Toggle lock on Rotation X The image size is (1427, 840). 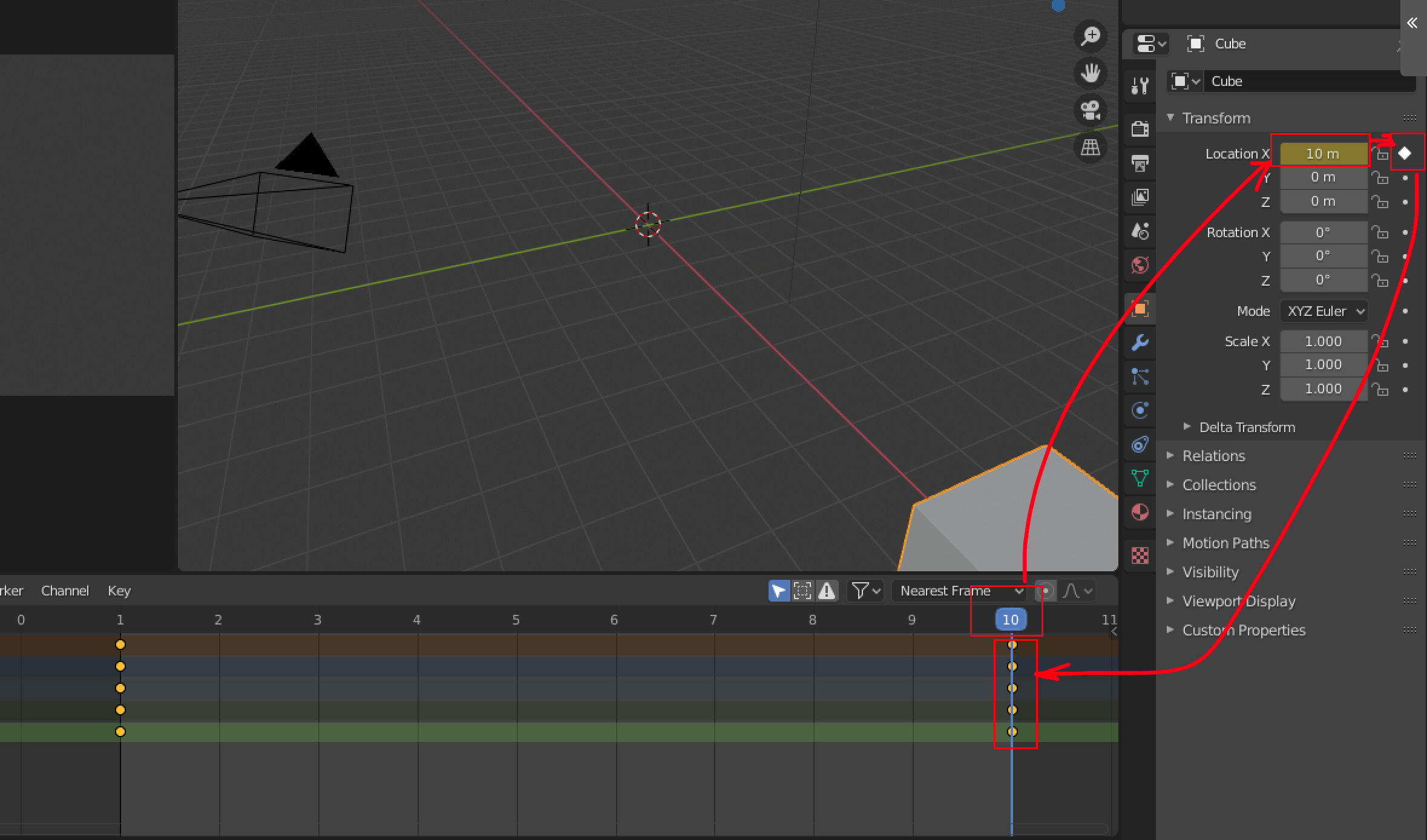(1380, 232)
